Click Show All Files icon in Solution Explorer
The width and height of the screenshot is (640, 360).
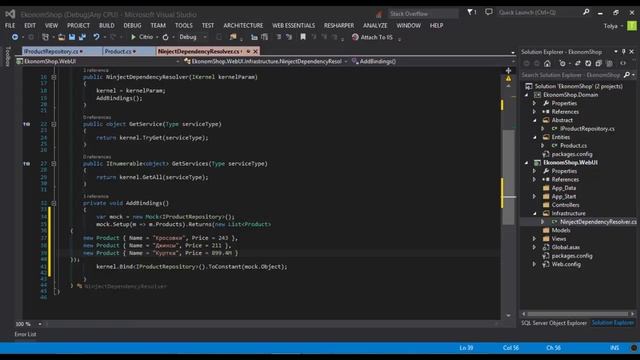609,63
